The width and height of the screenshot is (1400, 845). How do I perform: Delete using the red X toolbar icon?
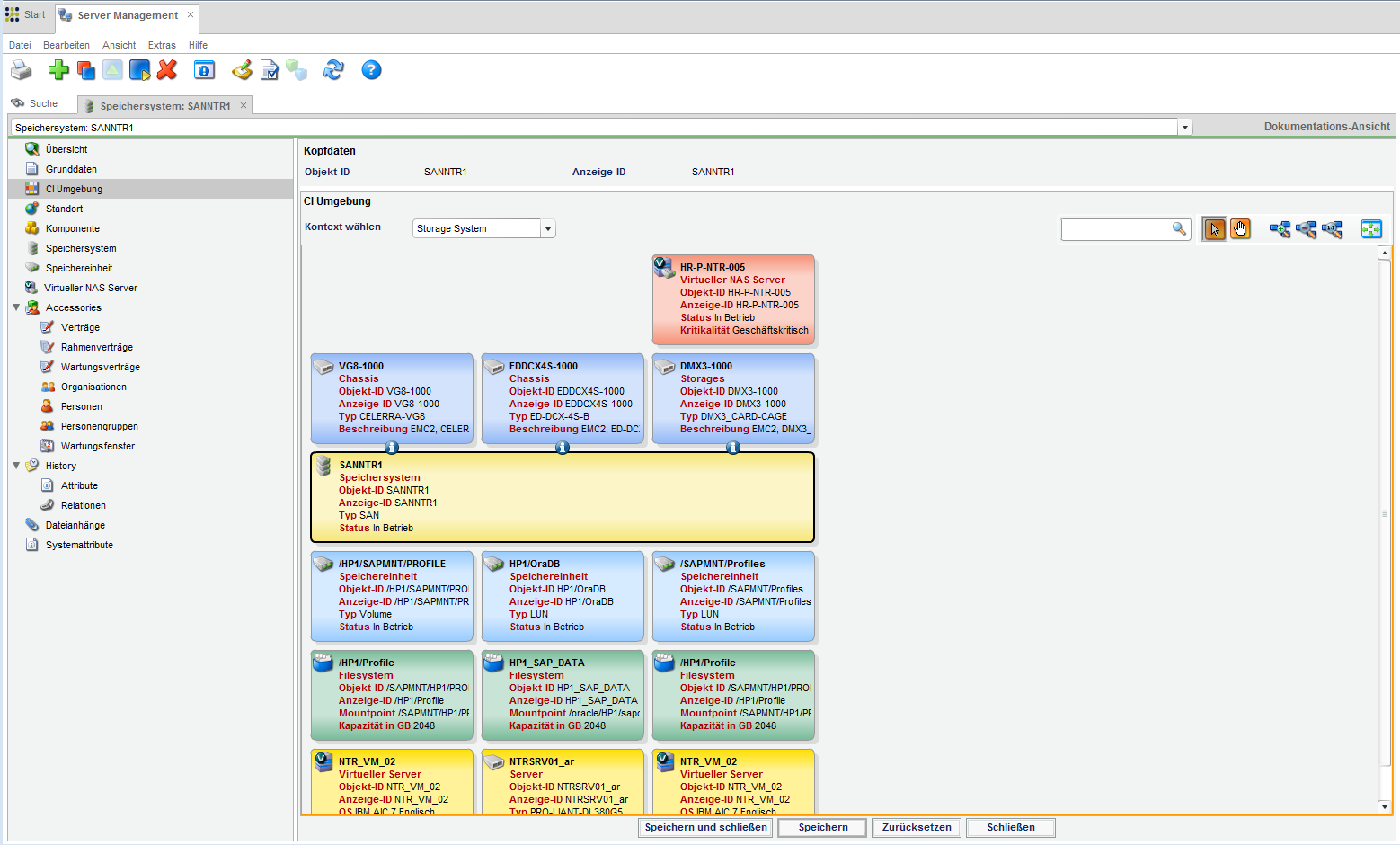pos(167,70)
